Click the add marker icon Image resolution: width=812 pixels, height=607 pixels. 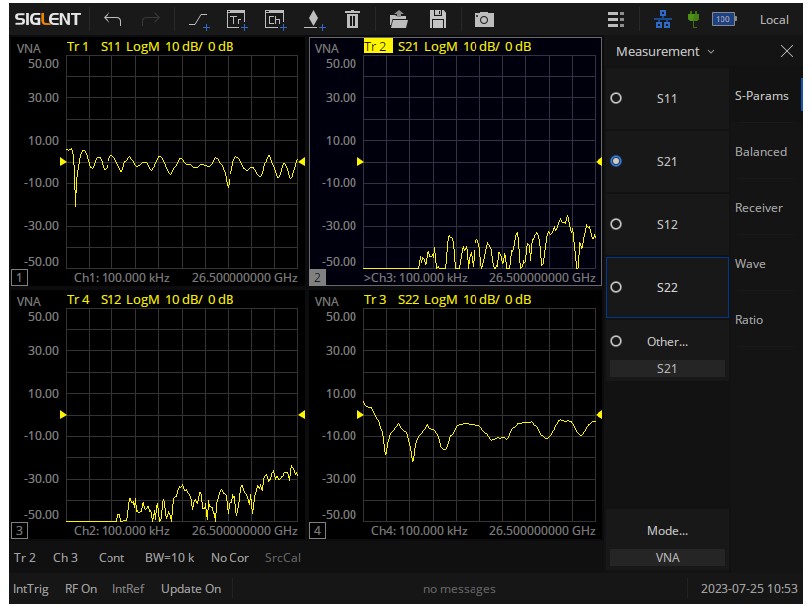click(x=314, y=19)
